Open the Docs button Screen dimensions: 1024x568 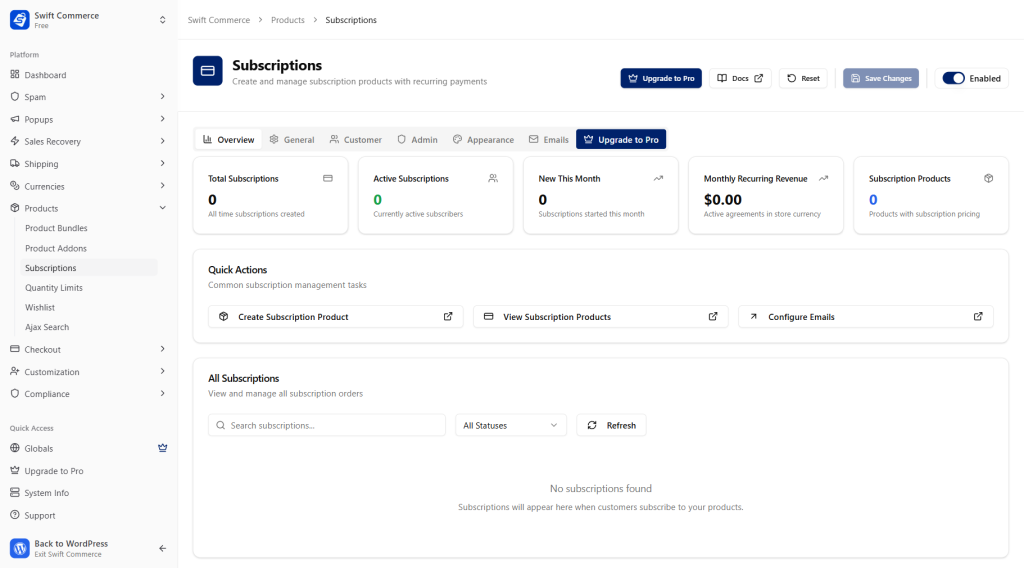tap(740, 78)
